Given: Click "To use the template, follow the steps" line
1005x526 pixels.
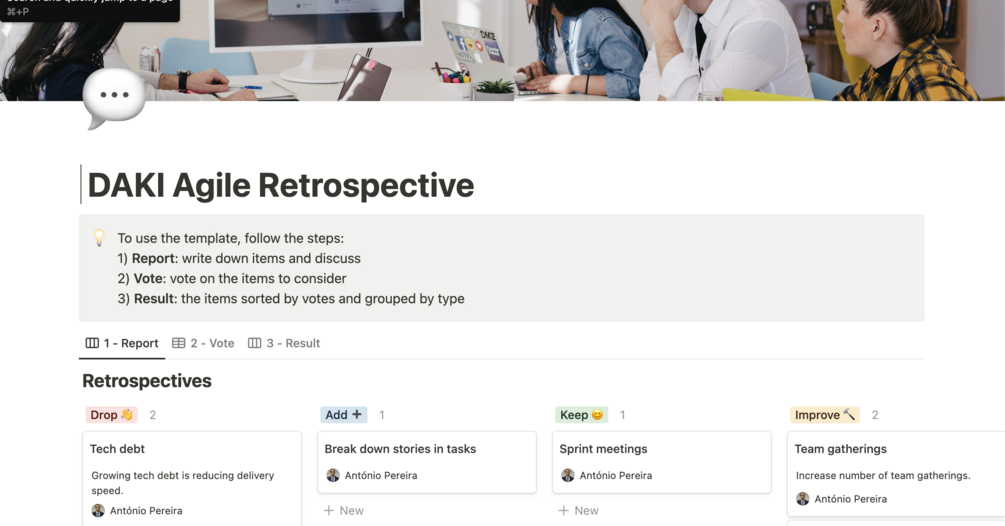Looking at the screenshot, I should click(231, 238).
